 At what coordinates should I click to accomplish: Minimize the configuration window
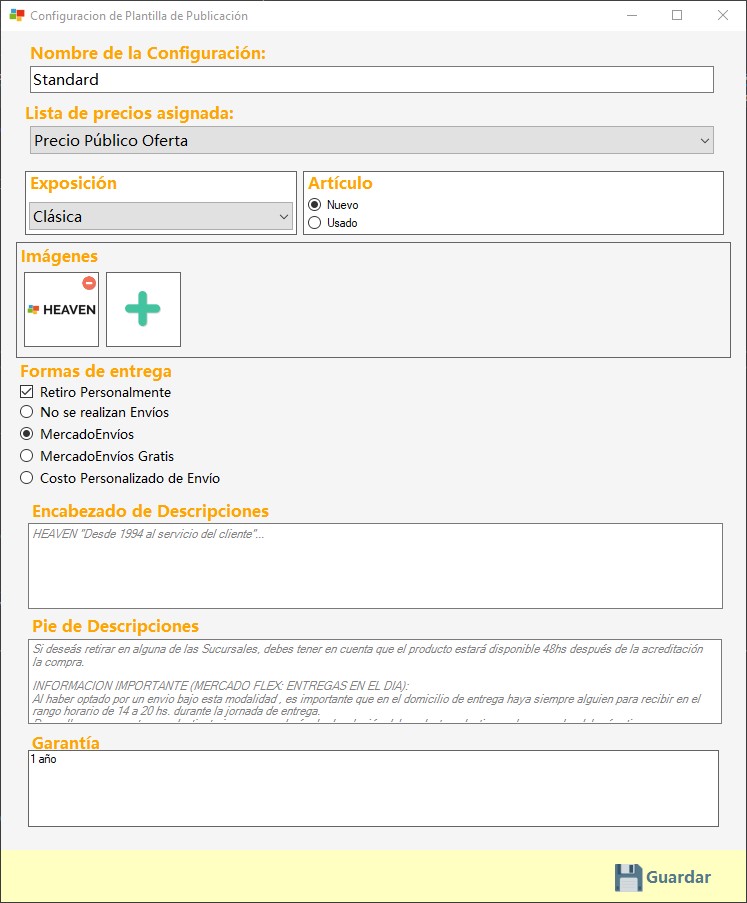pyautogui.click(x=632, y=16)
